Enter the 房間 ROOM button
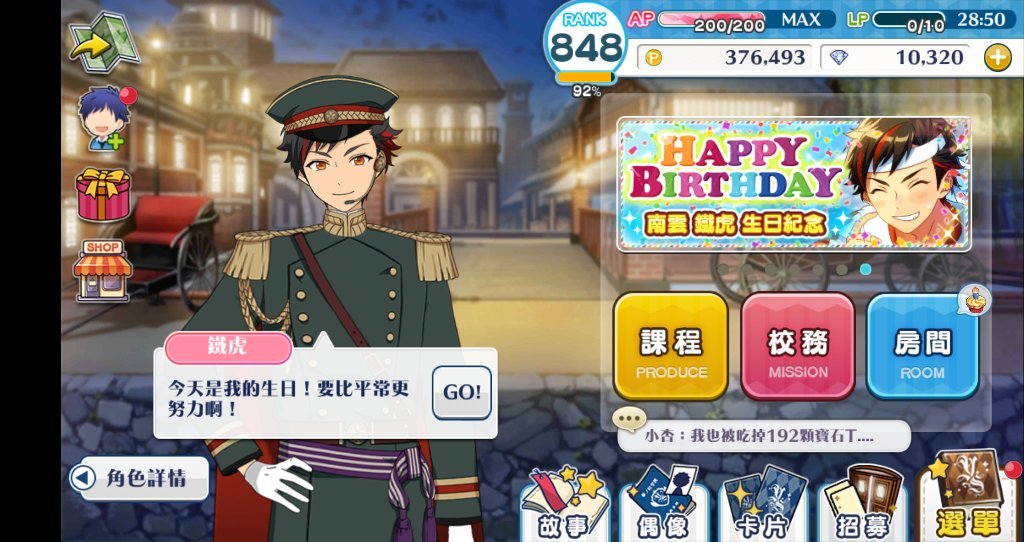 pyautogui.click(x=922, y=347)
